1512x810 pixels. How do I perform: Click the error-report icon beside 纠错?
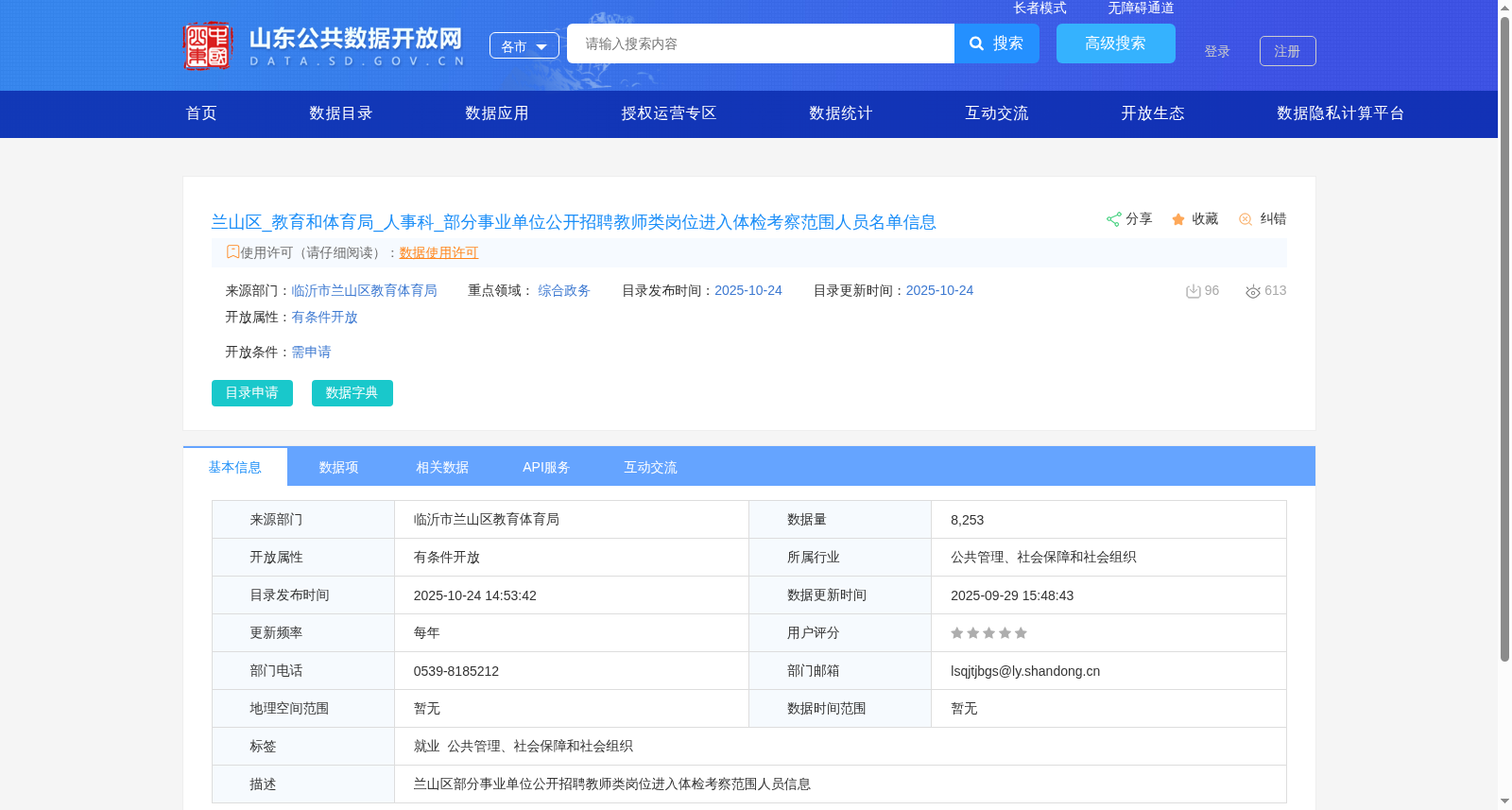point(1246,219)
